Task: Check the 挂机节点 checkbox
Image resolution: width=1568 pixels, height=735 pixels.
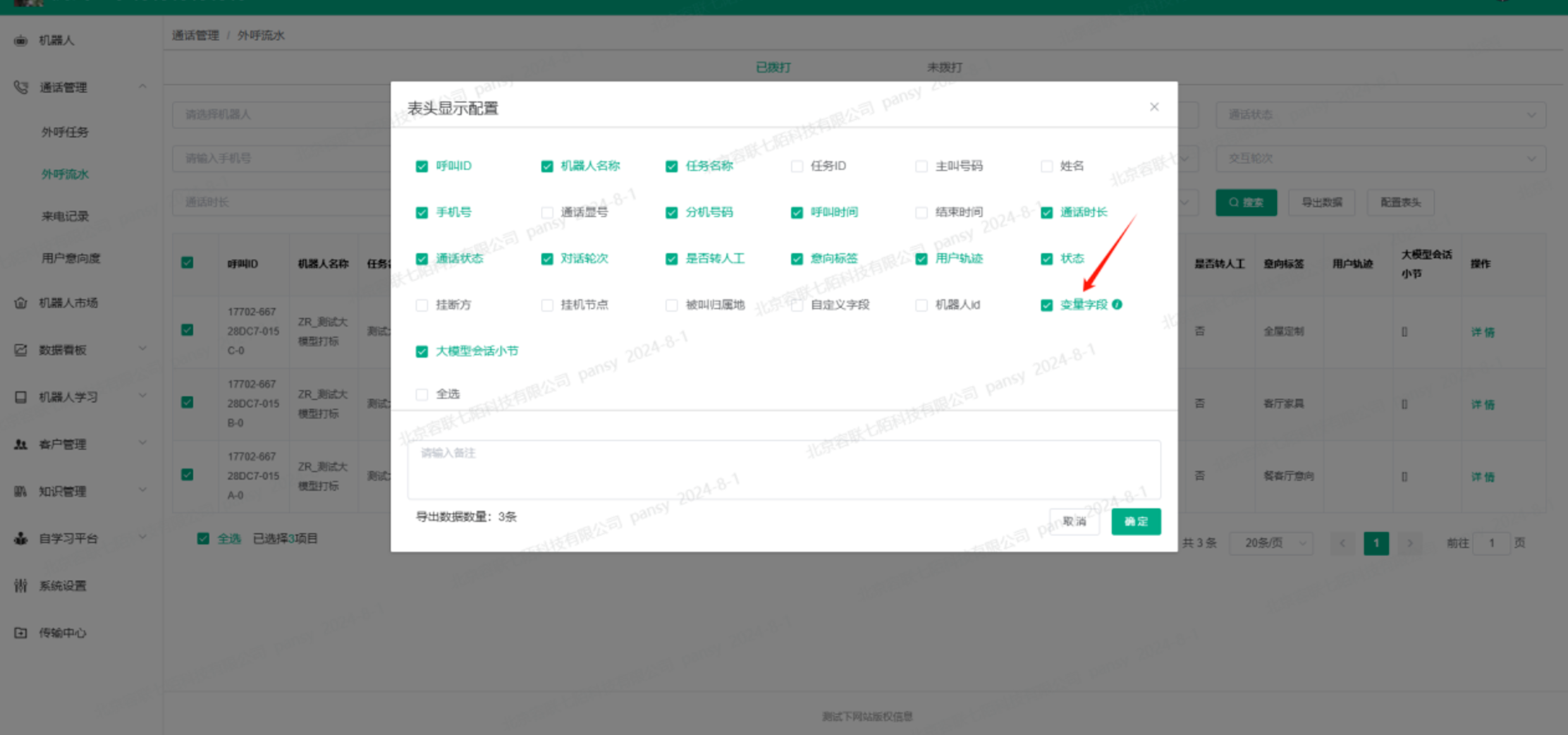Action: pos(547,305)
